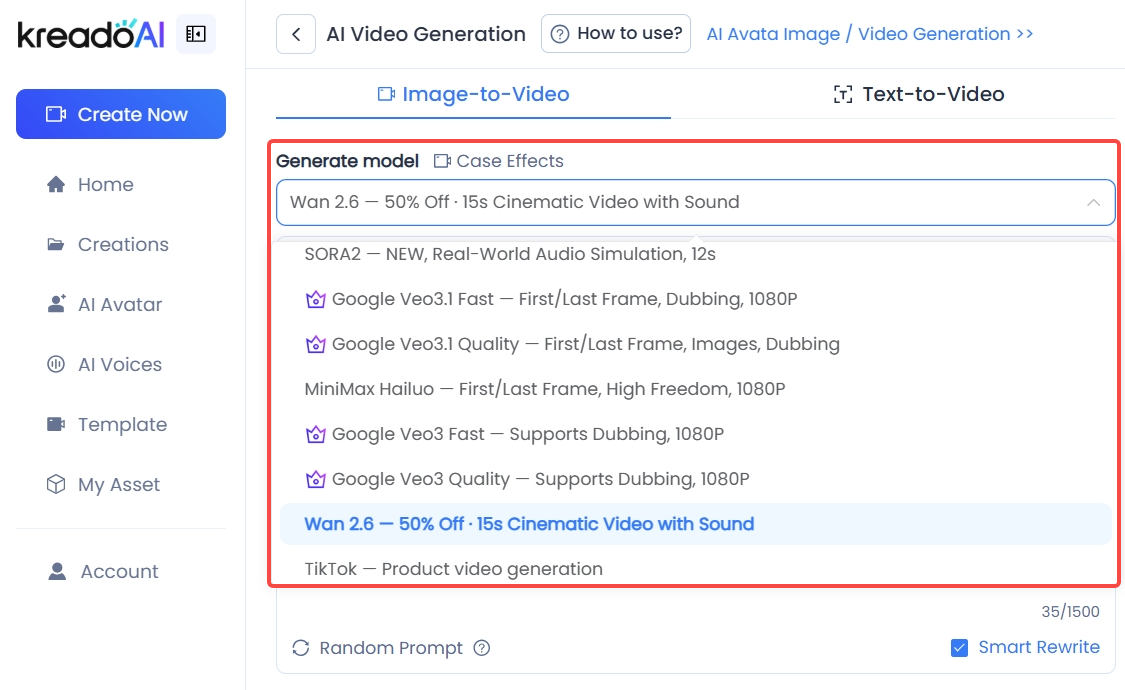Screen dimensions: 1125x690
Task: Open the How to use? guide
Action: pos(617,34)
